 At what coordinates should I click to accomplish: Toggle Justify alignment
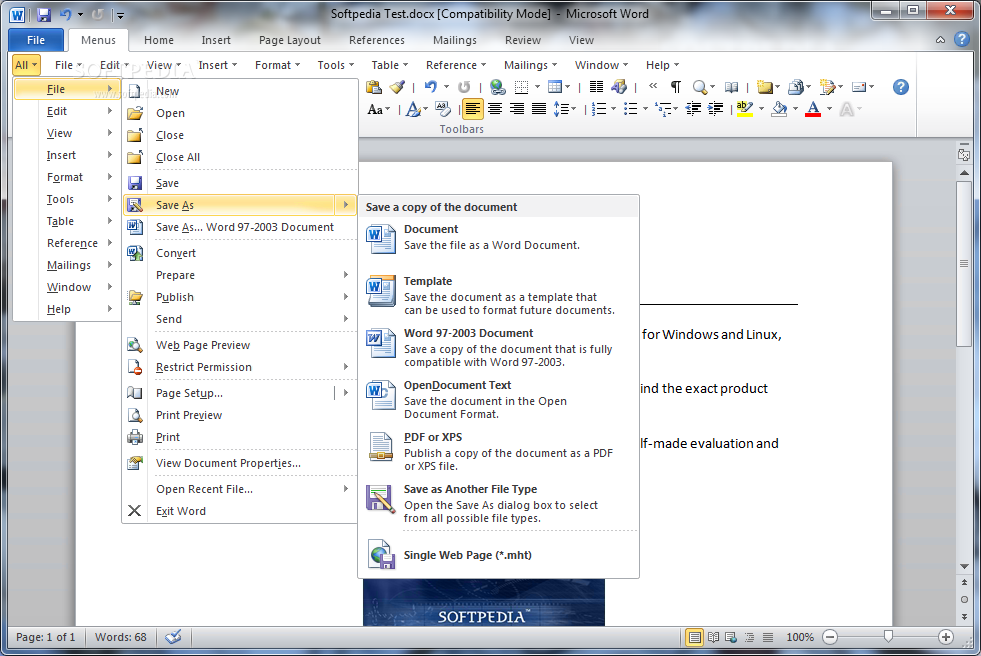[x=539, y=109]
